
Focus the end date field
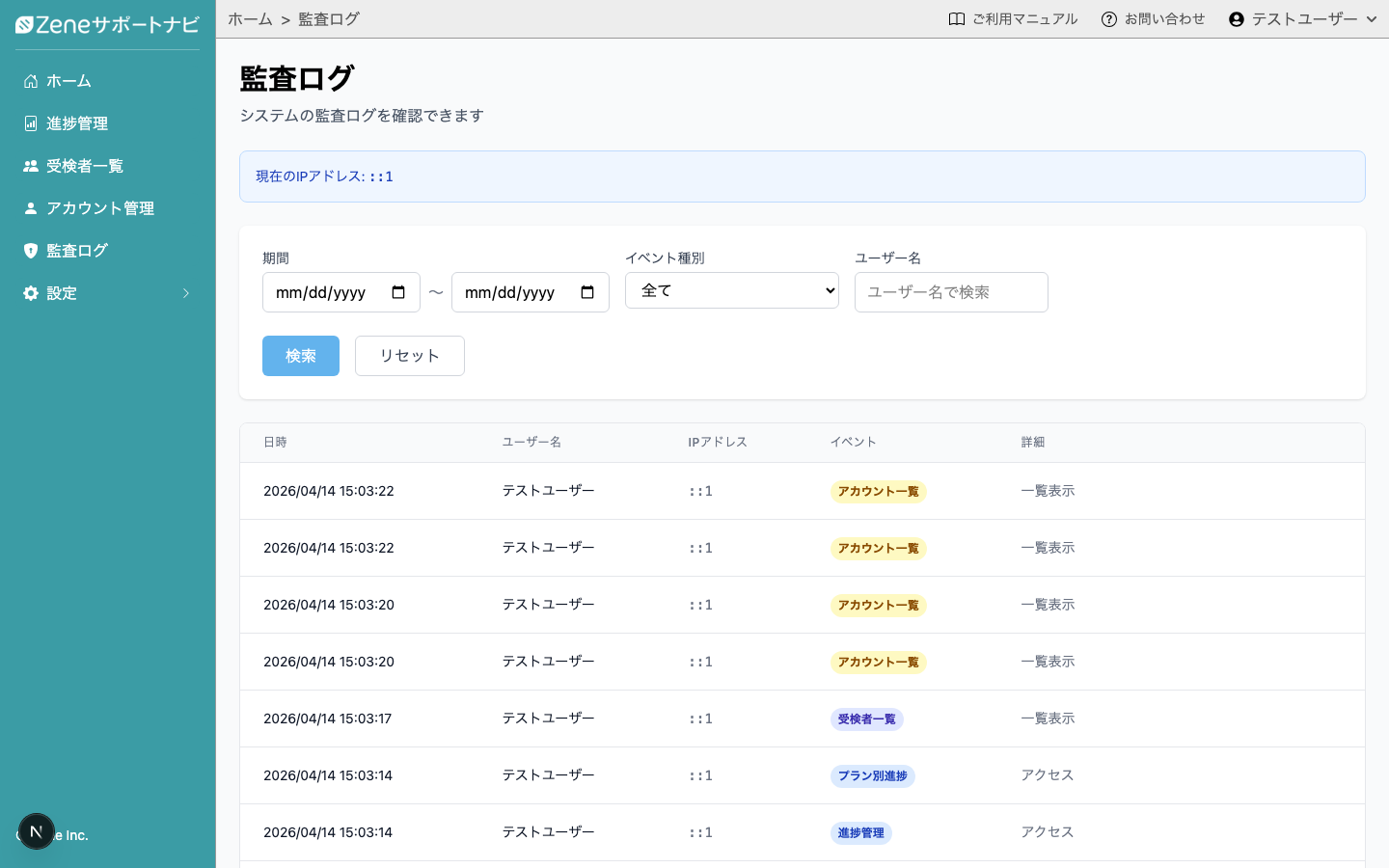pyautogui.click(x=531, y=292)
